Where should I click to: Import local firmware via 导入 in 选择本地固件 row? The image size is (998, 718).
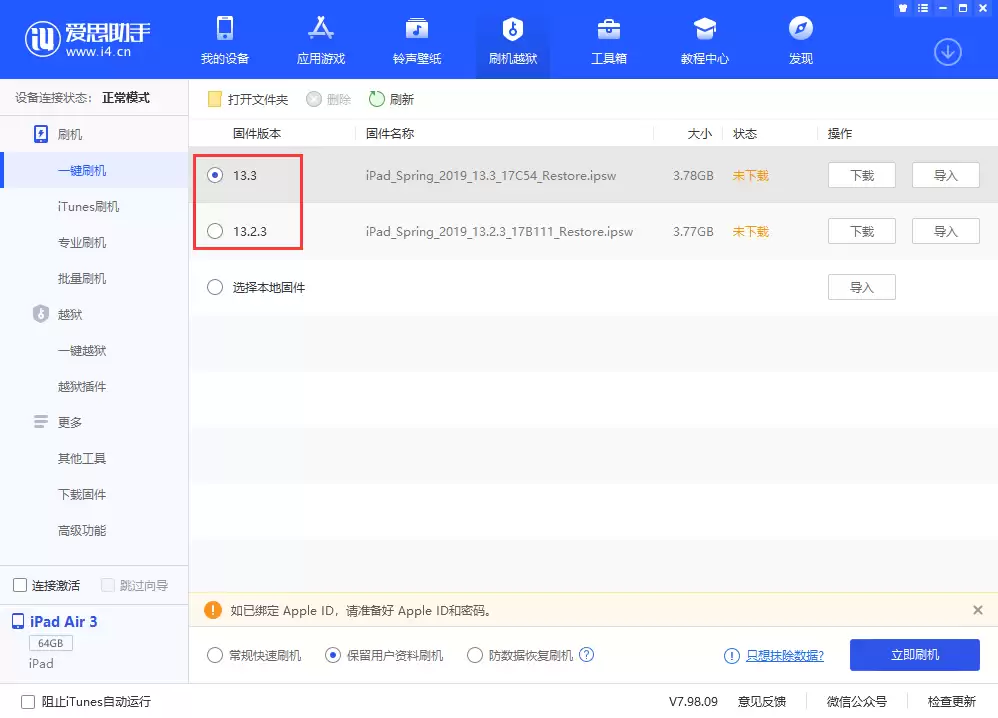pyautogui.click(x=862, y=287)
